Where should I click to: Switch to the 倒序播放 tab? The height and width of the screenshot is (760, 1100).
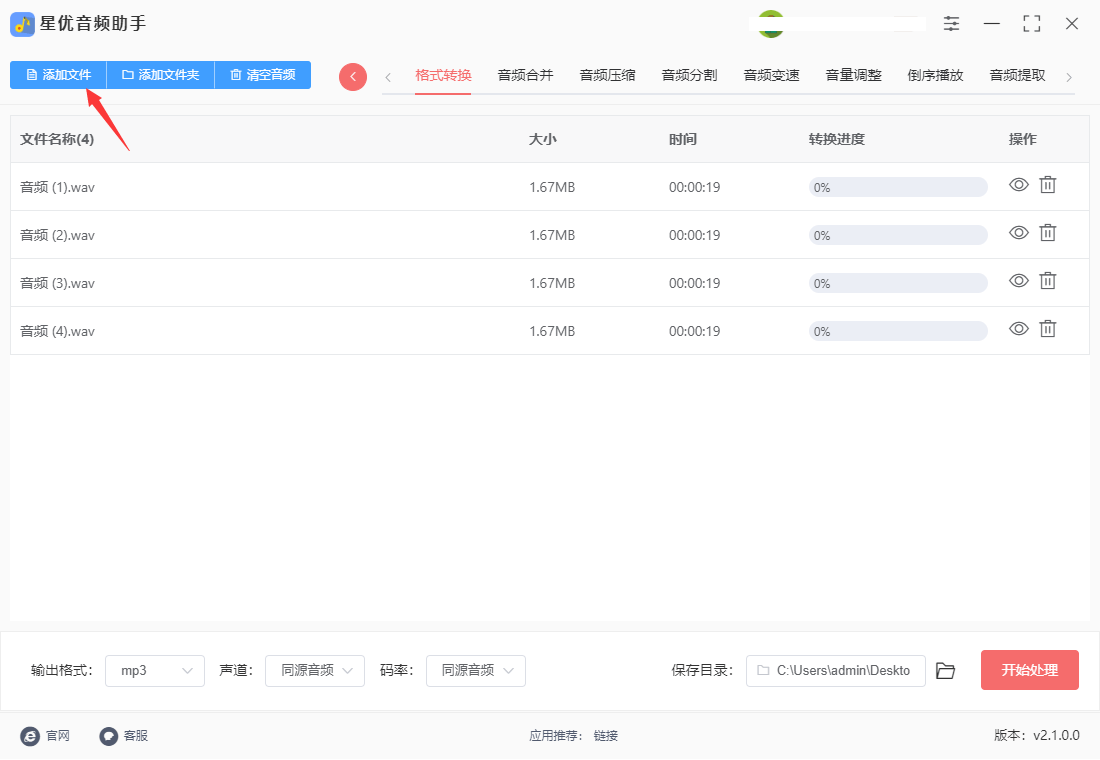pyautogui.click(x=935, y=75)
